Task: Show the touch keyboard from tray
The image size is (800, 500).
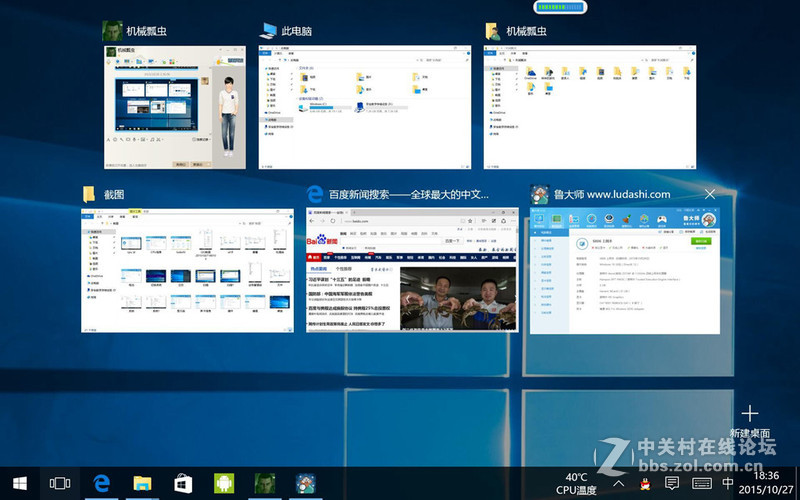Action: click(x=702, y=483)
